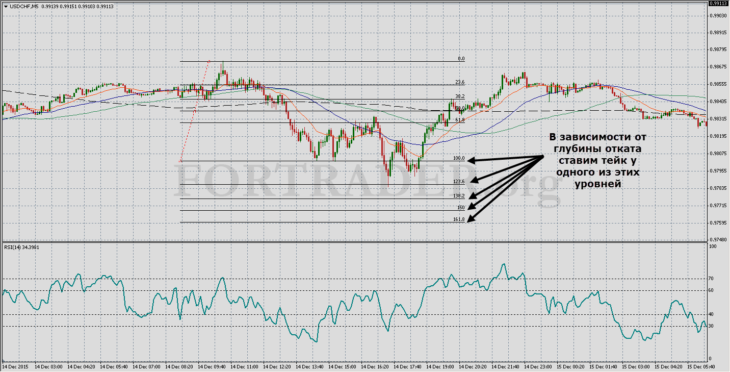Screen dimensions: 730x372
Task: Open the USDCHF,M5 chart title dropdown triangle
Action: pyautogui.click(x=5, y=7)
